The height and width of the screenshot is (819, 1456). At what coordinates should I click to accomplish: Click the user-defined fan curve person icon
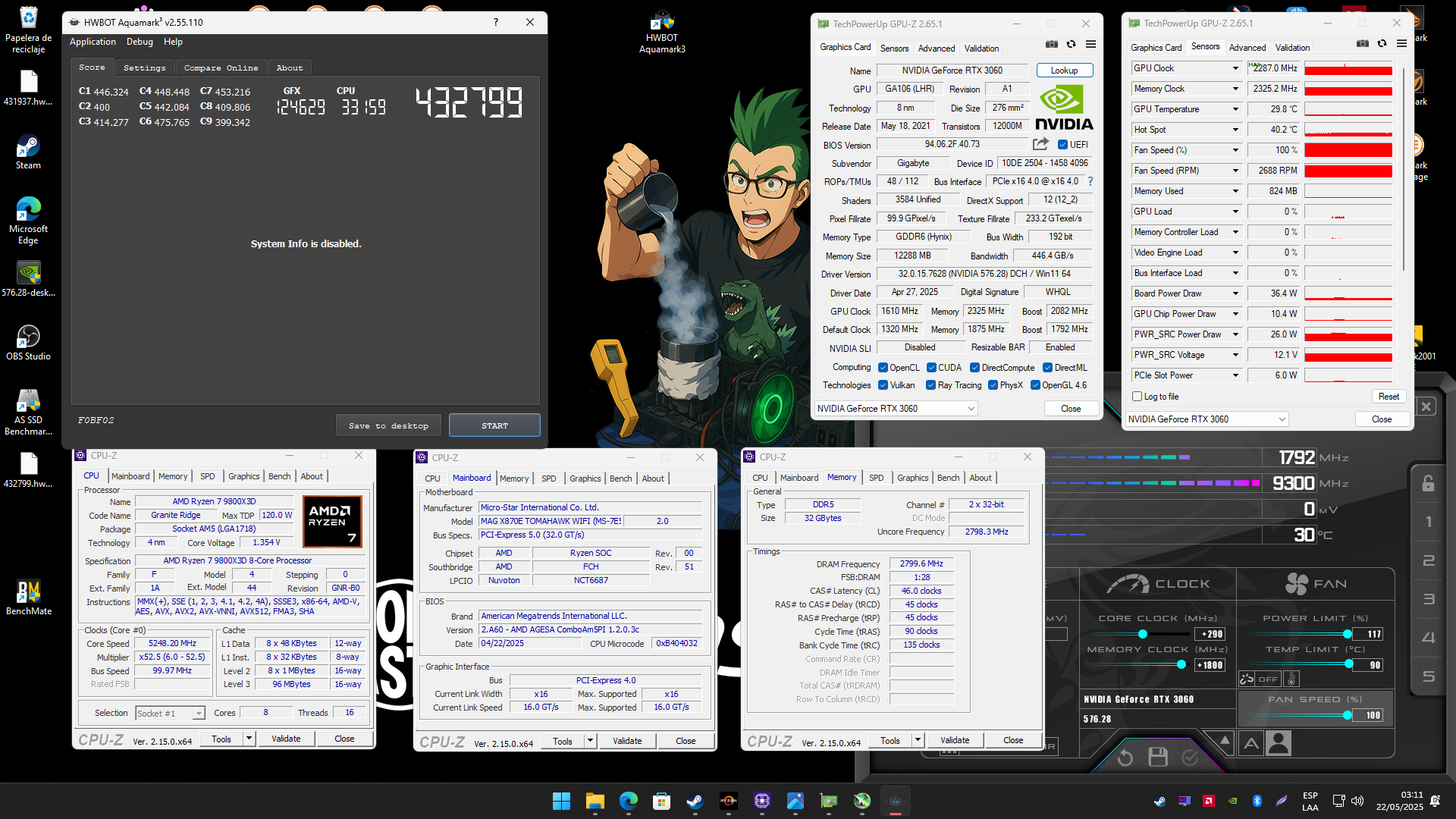coord(1279,743)
